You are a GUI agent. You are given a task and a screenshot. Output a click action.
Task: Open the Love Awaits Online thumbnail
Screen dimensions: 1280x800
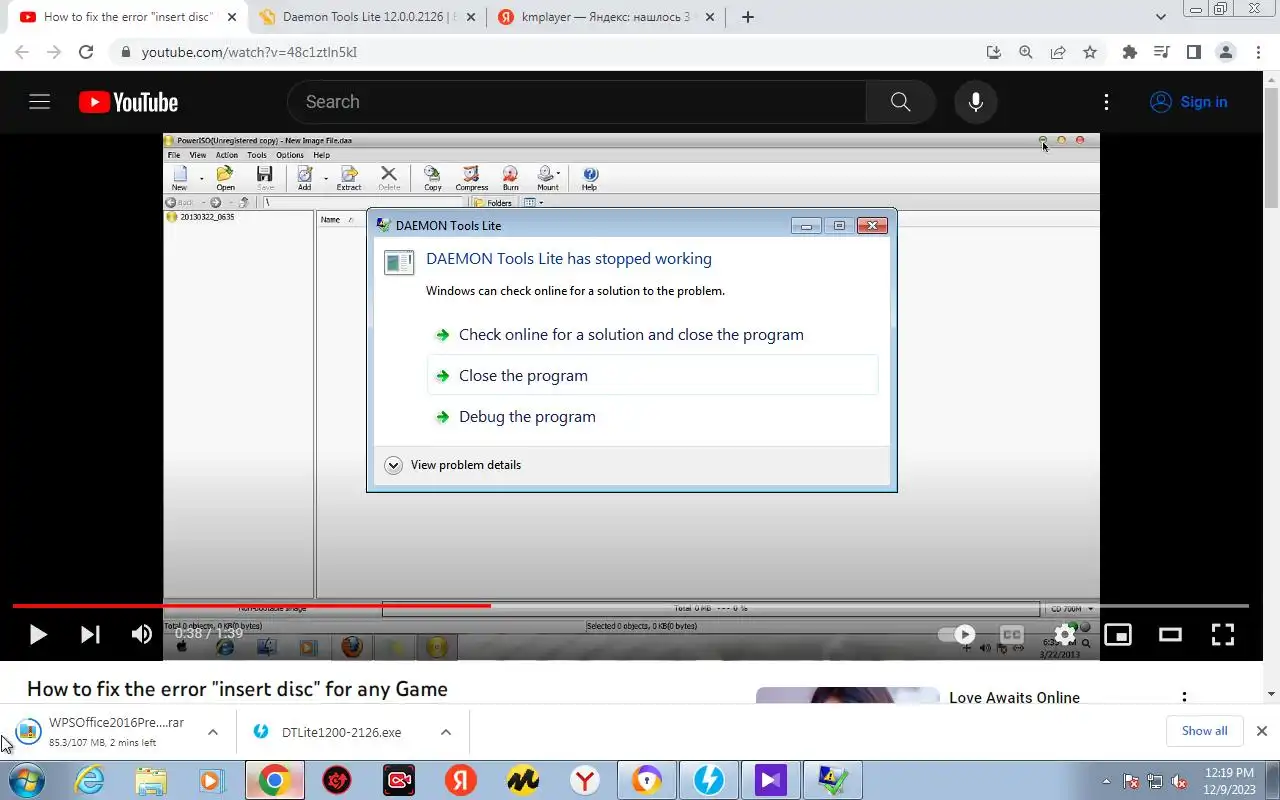point(848,695)
